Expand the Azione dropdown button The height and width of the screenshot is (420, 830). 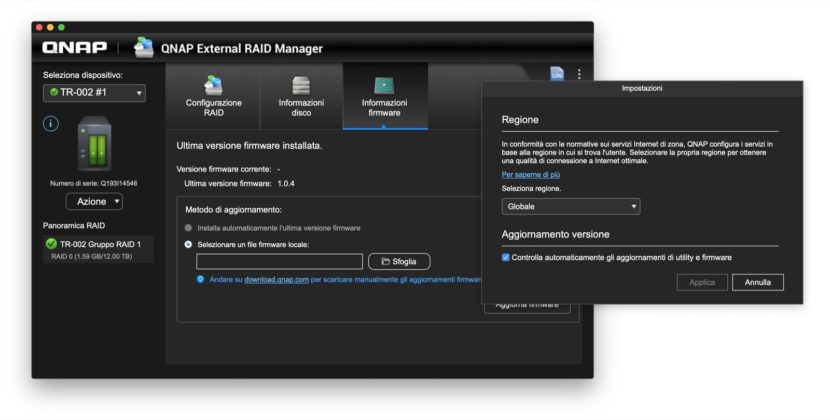point(94,202)
